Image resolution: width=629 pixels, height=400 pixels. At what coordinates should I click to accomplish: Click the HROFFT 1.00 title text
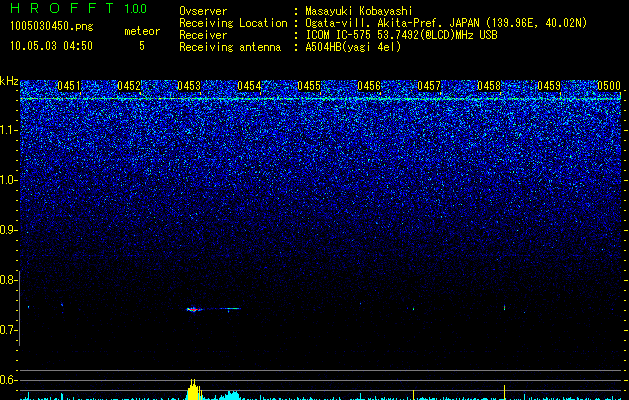pos(79,8)
